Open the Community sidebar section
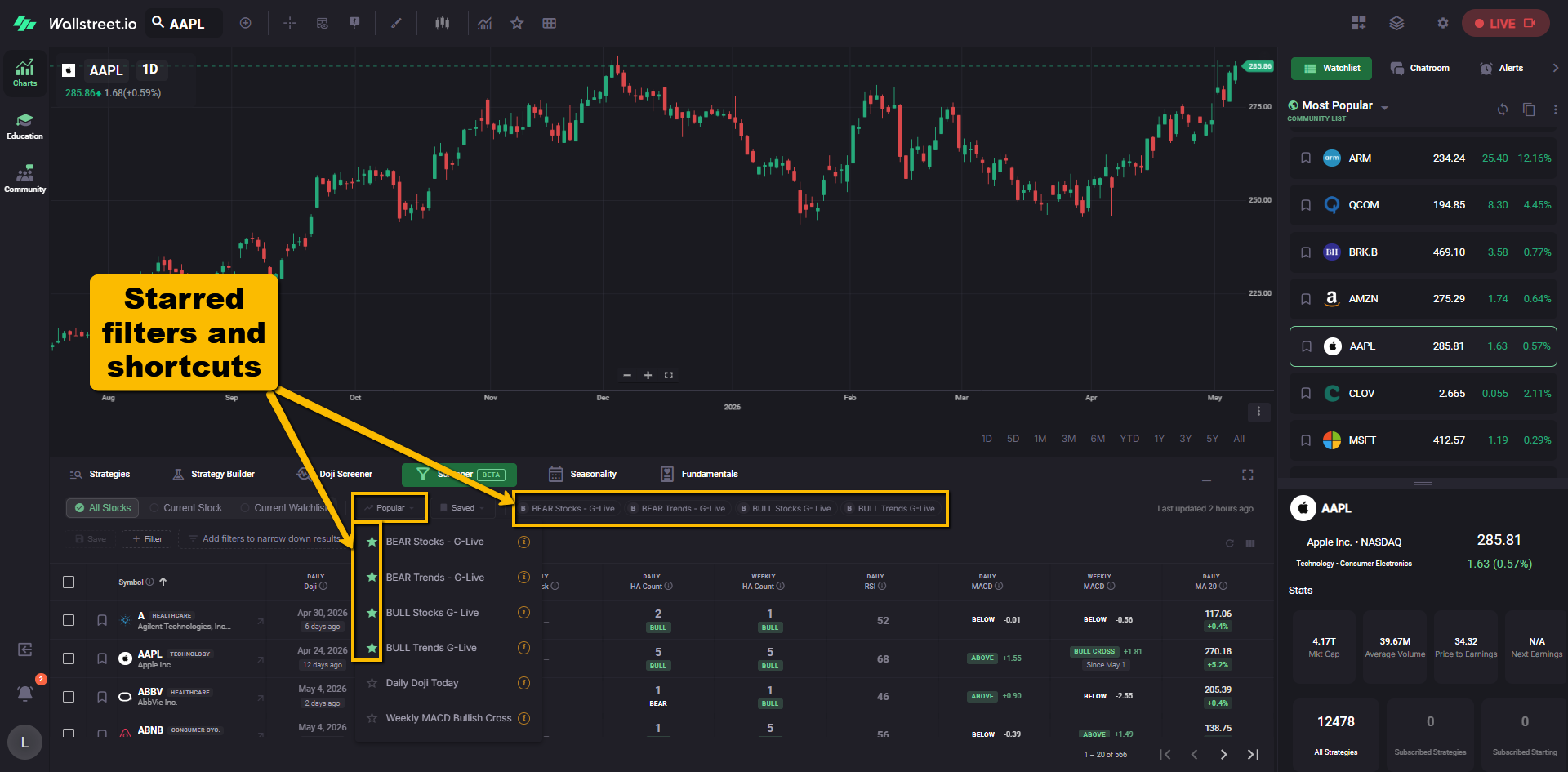This screenshot has height=772, width=1568. click(24, 179)
